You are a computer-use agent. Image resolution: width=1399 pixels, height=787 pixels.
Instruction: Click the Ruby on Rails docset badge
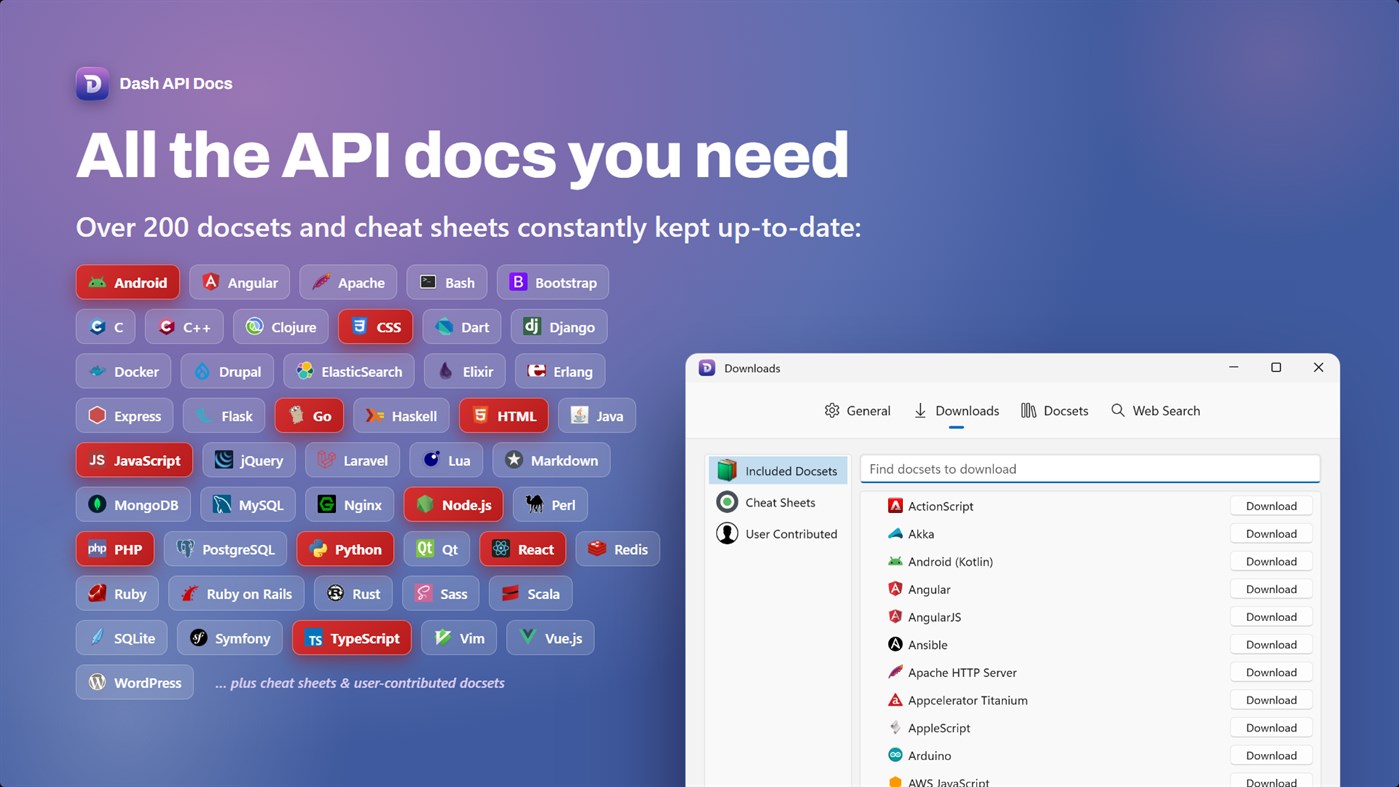tap(236, 594)
